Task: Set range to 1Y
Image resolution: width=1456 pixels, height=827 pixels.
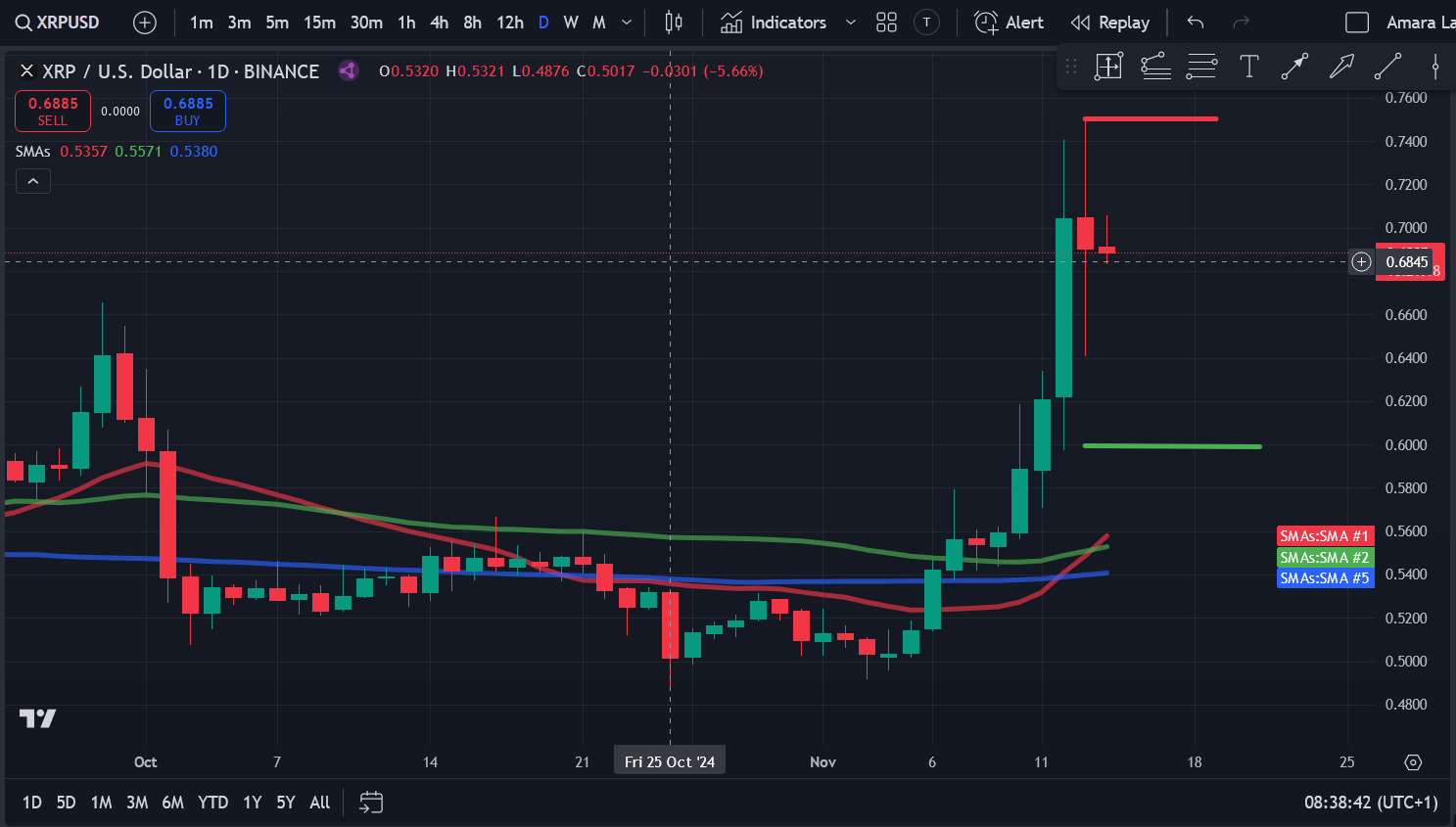Action: click(253, 803)
